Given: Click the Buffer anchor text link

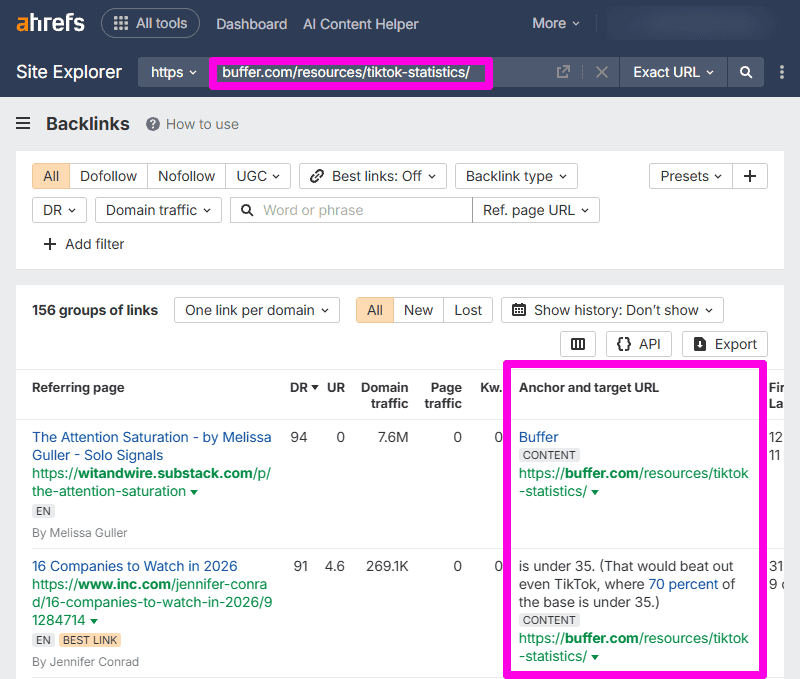Looking at the screenshot, I should coord(538,437).
